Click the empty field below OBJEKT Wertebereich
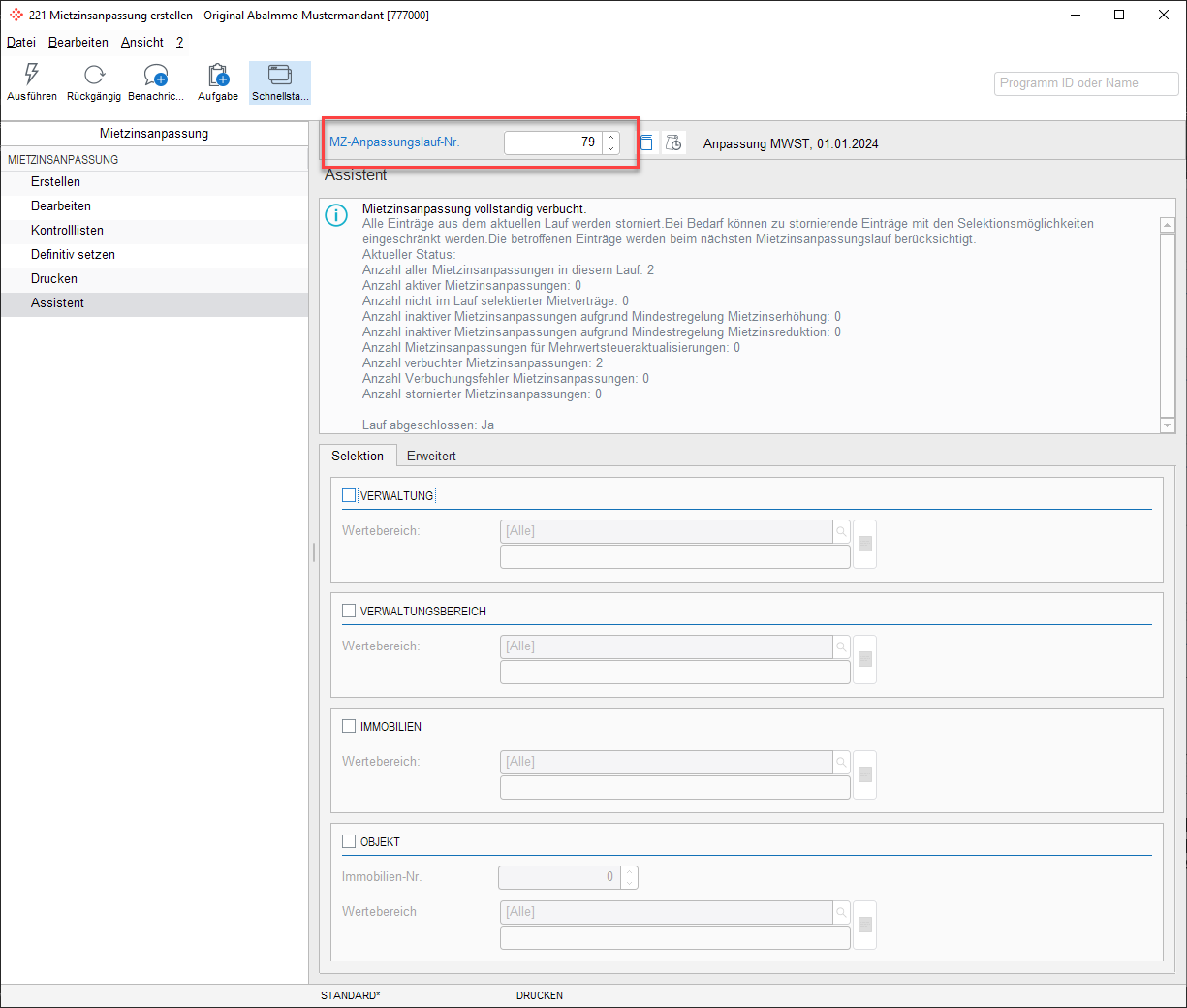 675,937
